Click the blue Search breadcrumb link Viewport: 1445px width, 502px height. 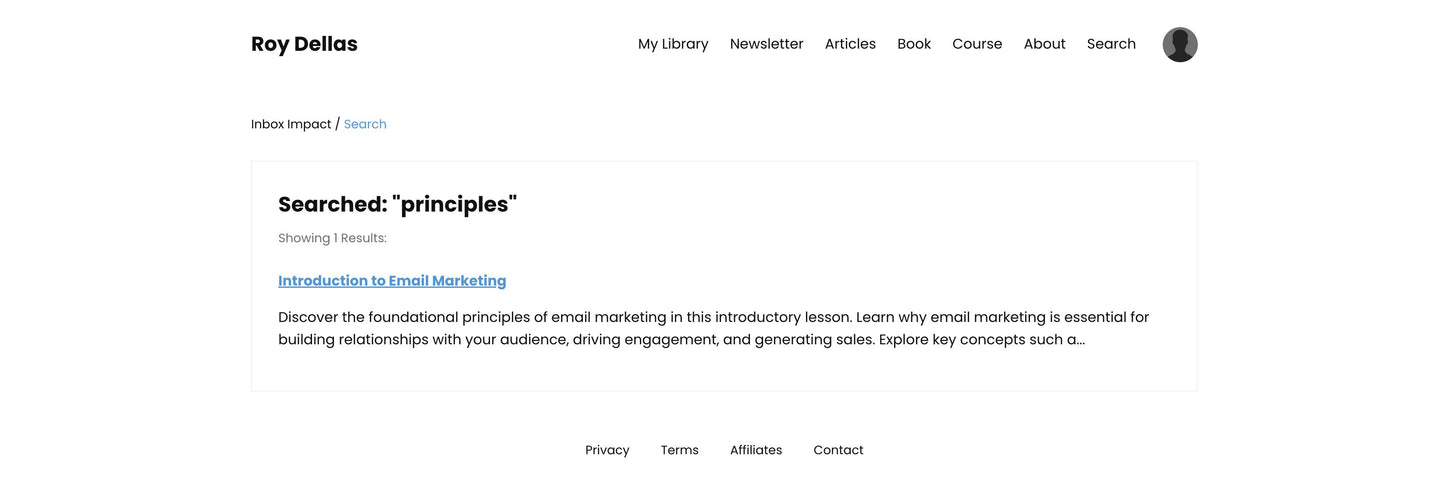pos(365,124)
